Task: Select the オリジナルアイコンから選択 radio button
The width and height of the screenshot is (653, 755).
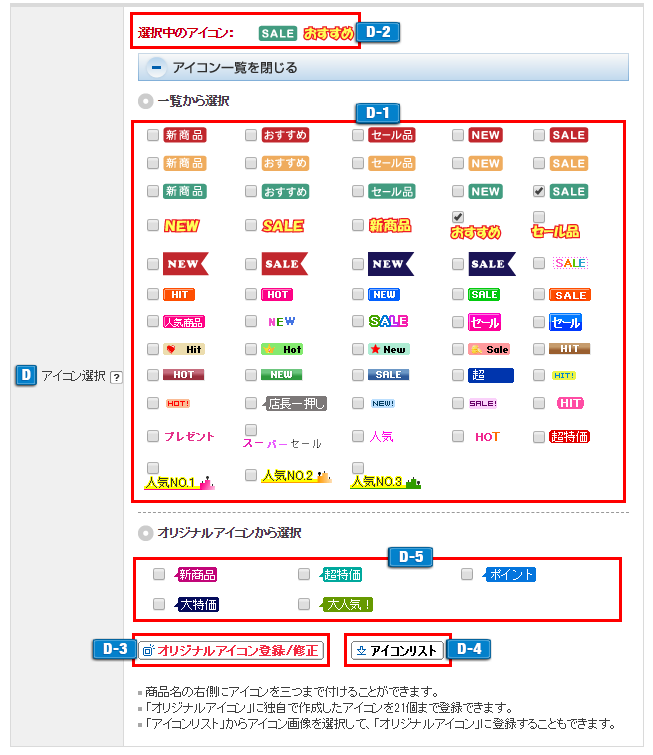Action: pos(146,533)
